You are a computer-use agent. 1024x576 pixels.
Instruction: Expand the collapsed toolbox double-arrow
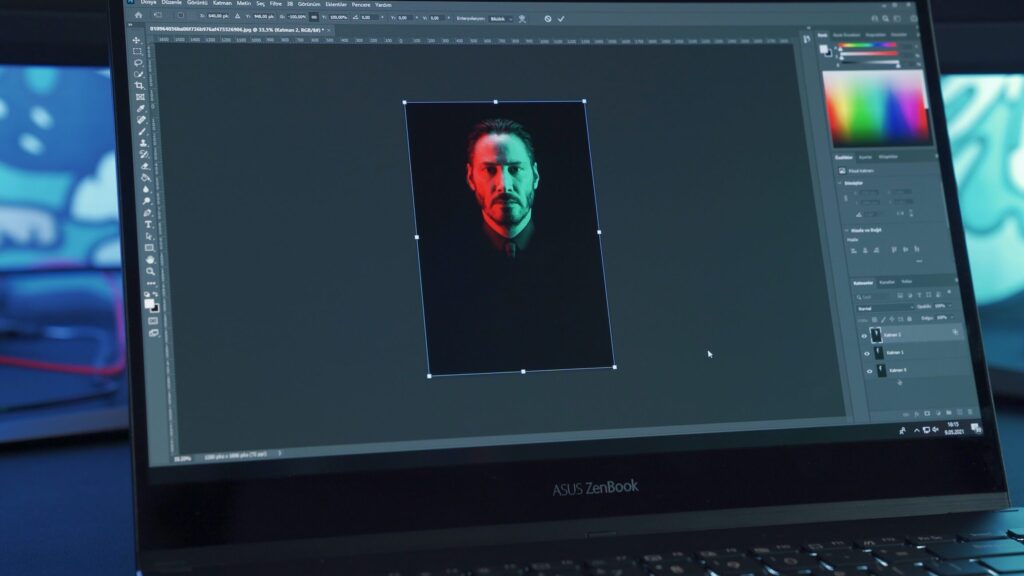pyautogui.click(x=131, y=25)
